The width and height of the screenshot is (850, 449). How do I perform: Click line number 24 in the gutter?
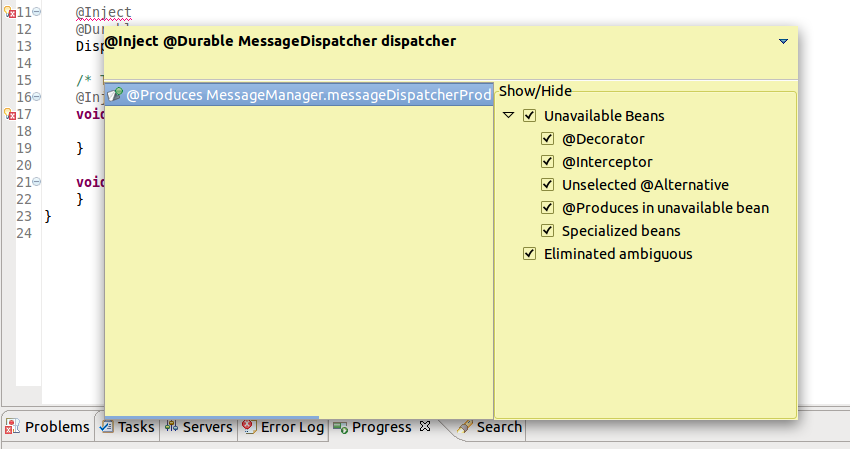[24, 233]
